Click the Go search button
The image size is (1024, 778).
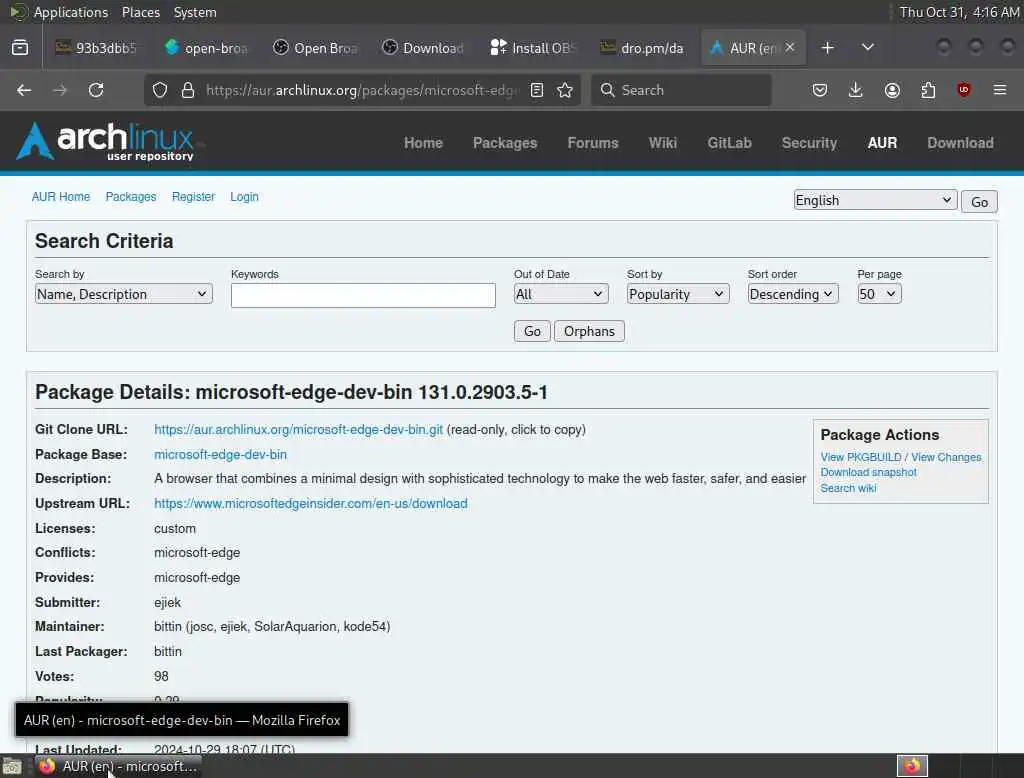coord(532,331)
